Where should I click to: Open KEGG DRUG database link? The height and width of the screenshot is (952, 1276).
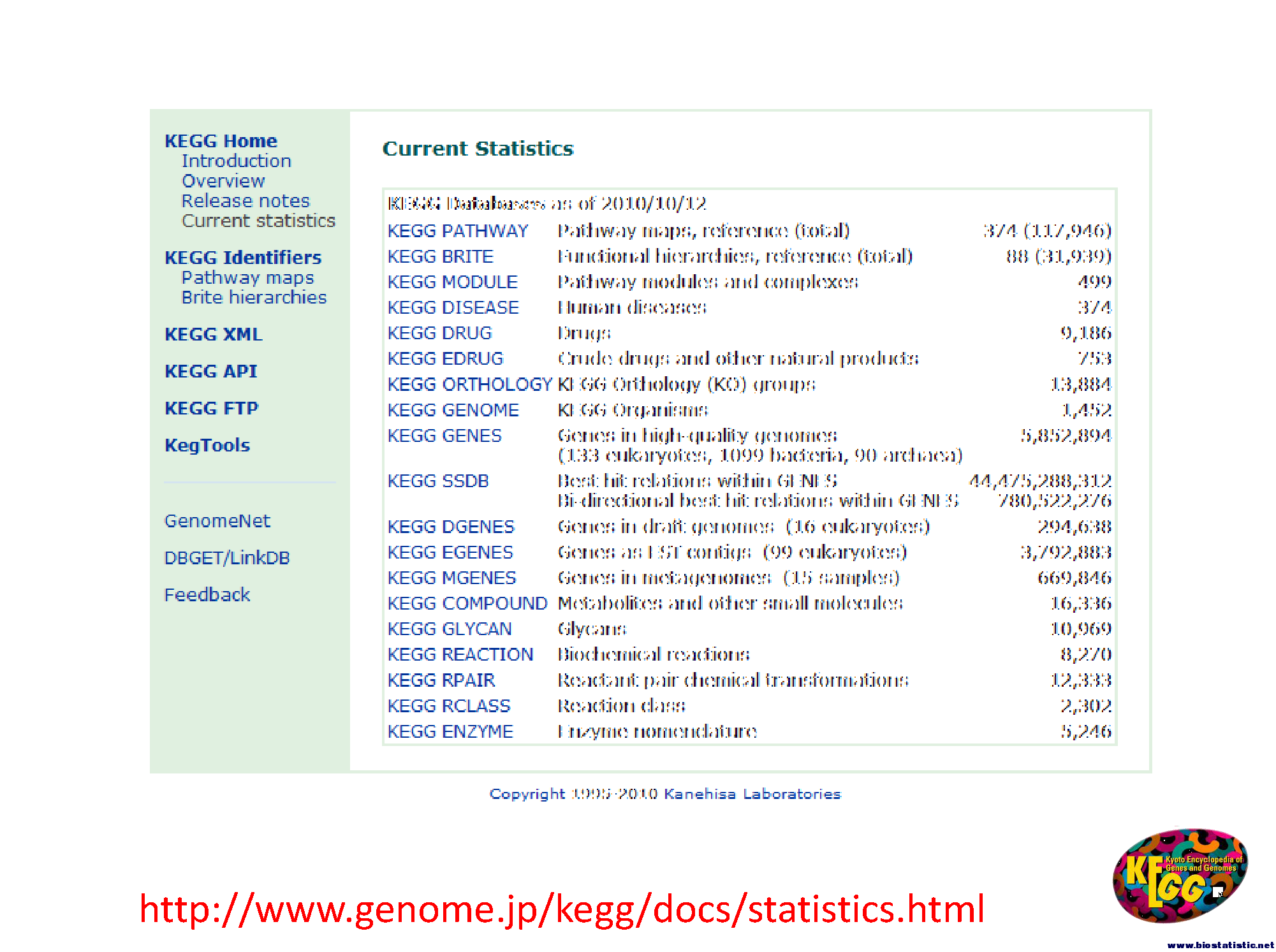[440, 333]
